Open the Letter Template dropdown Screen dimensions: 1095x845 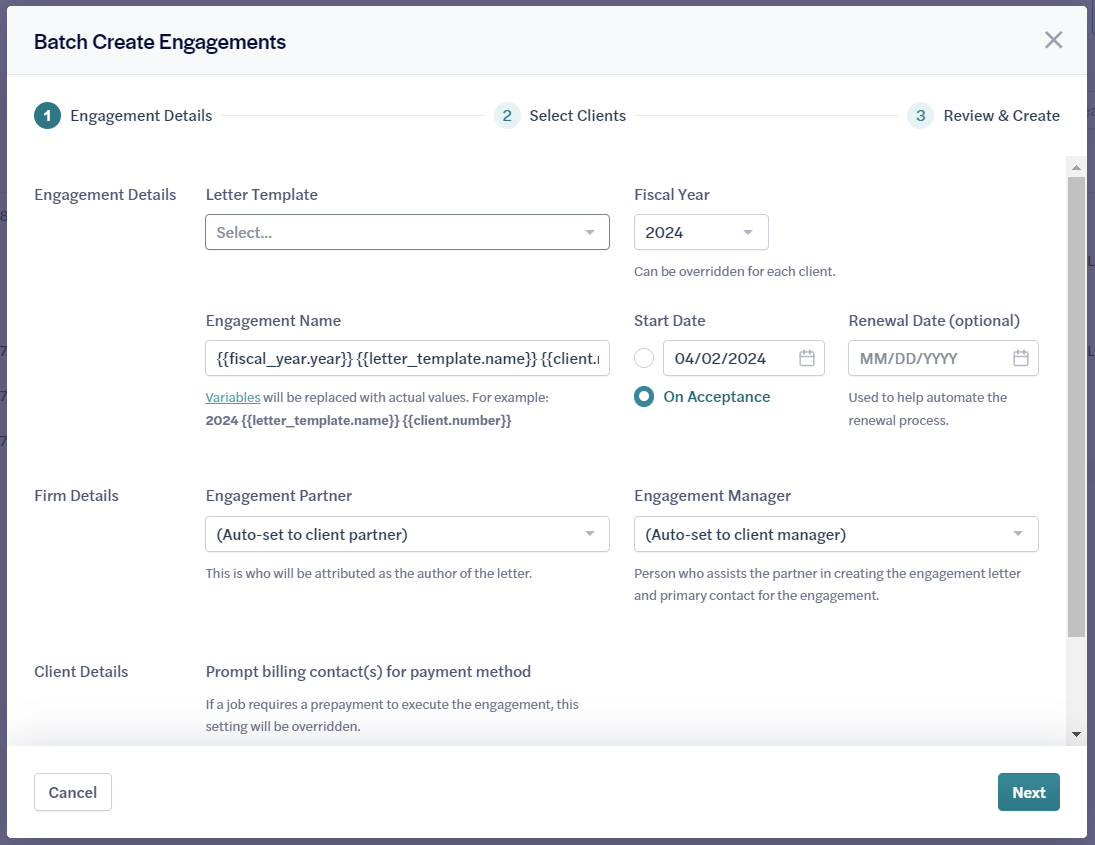[407, 233]
